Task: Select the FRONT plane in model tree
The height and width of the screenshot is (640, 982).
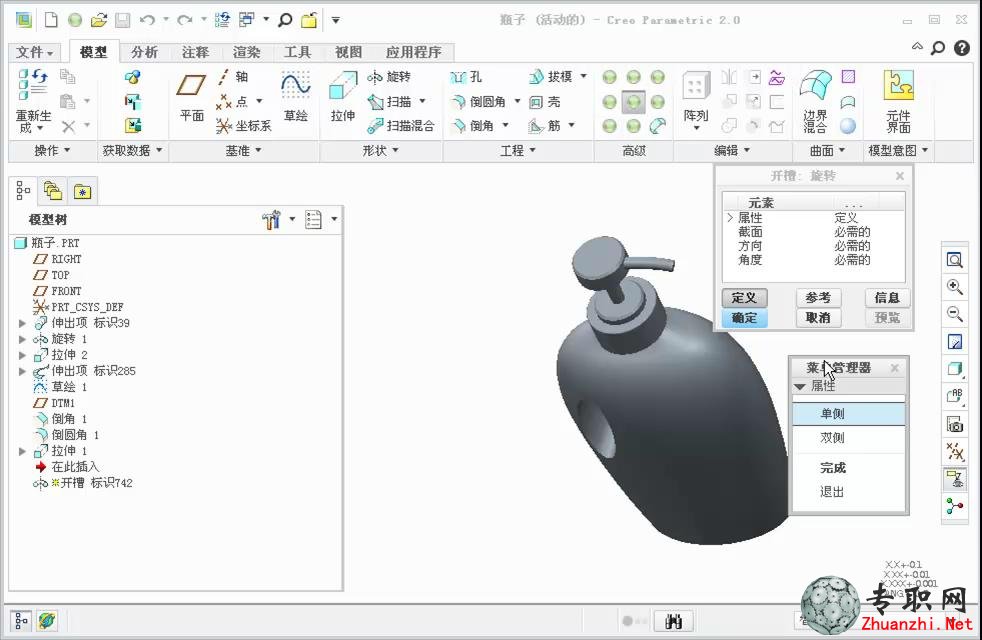Action: click(58, 291)
